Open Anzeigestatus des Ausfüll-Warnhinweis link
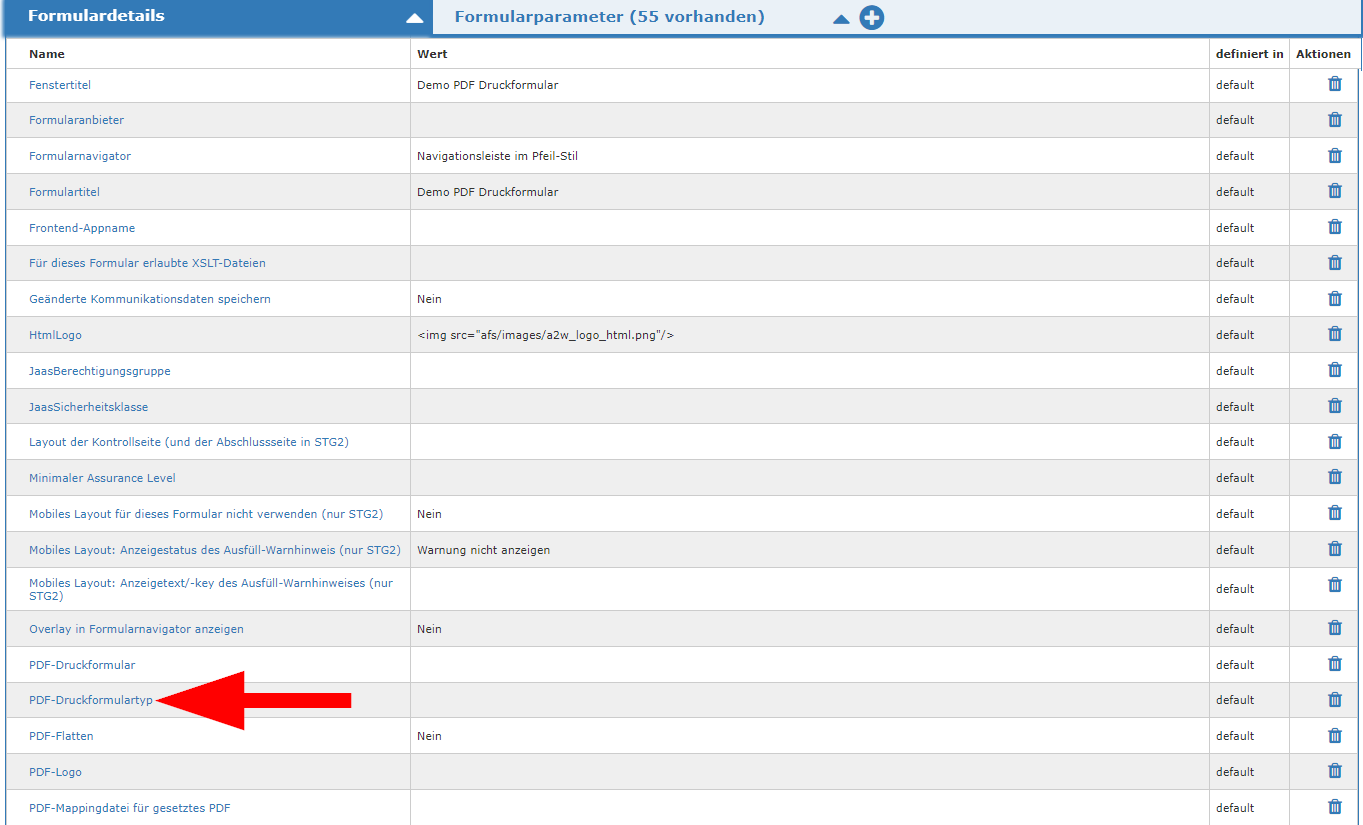This screenshot has width=1363, height=825. coord(215,550)
